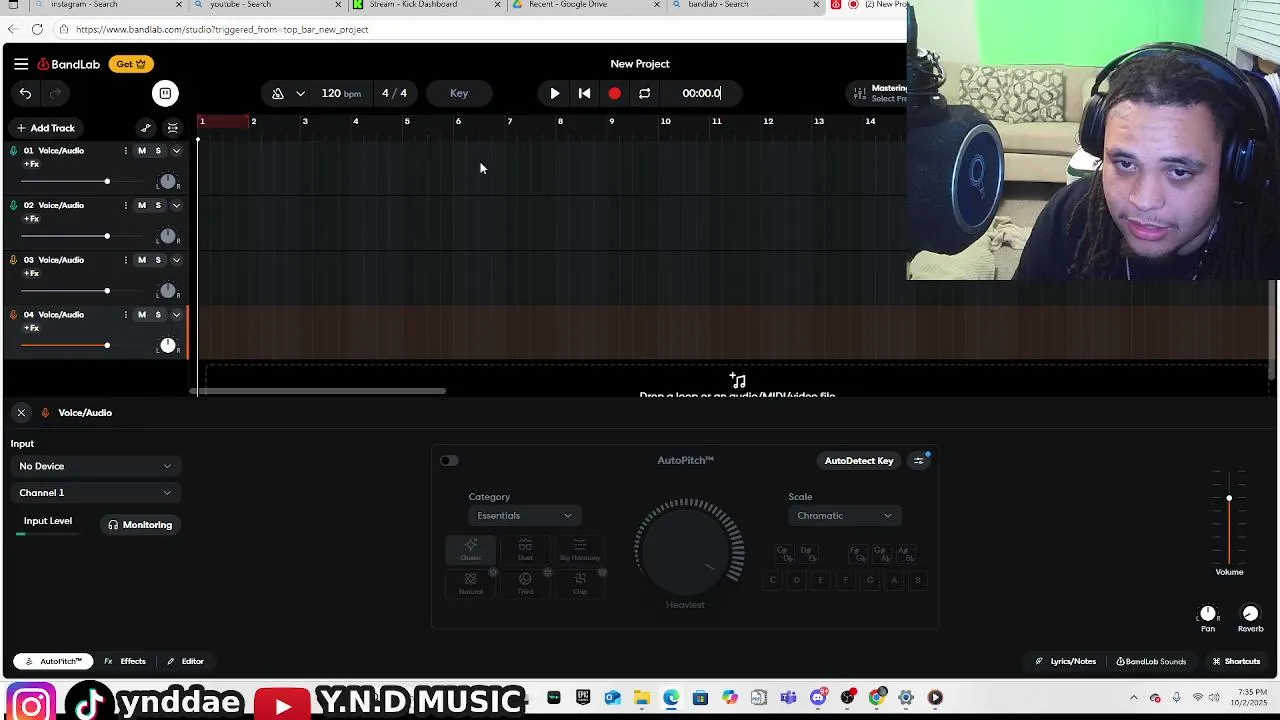
Task: Add Fx to track 01
Action: click(x=31, y=164)
